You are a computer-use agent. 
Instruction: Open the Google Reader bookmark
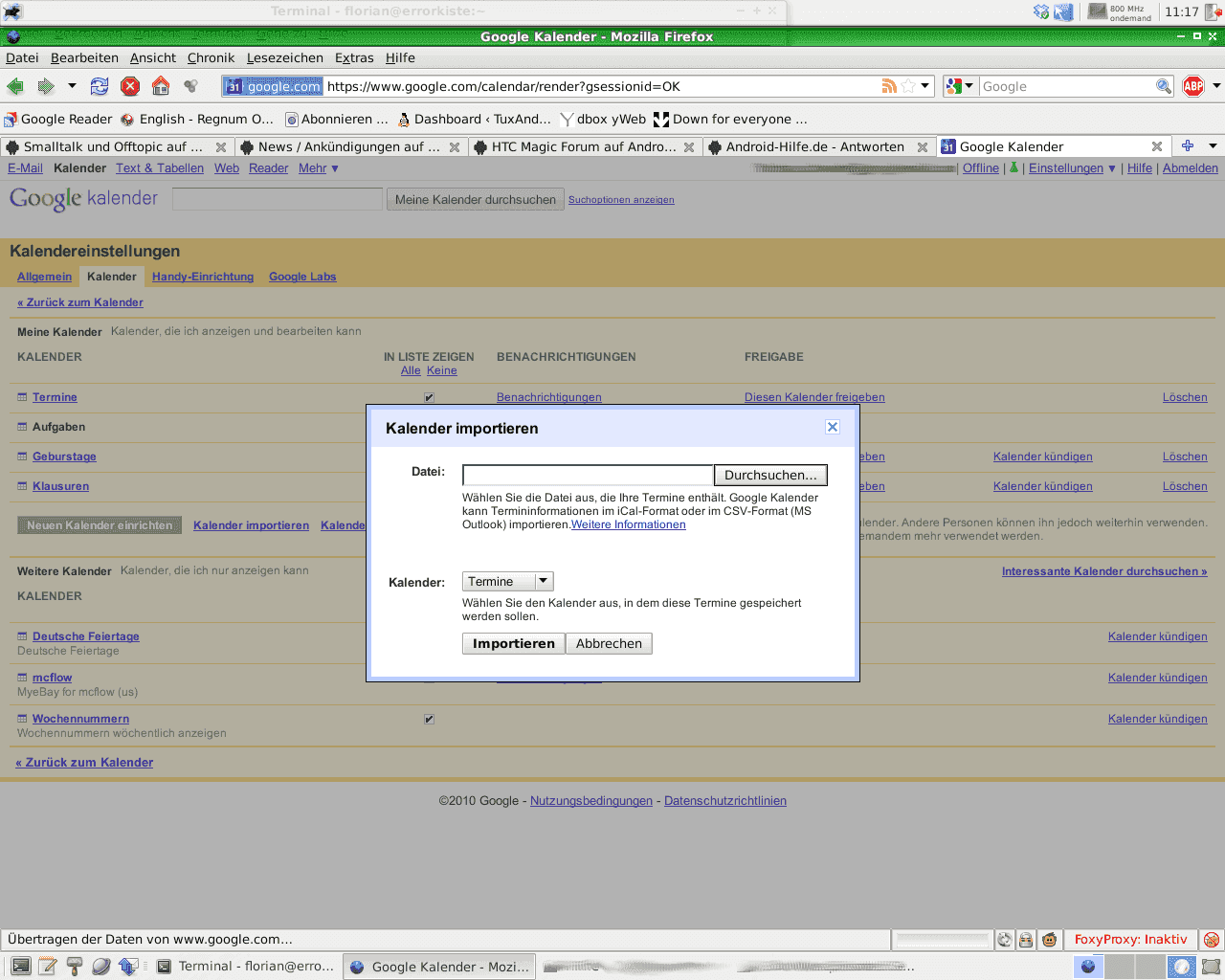pos(57,119)
